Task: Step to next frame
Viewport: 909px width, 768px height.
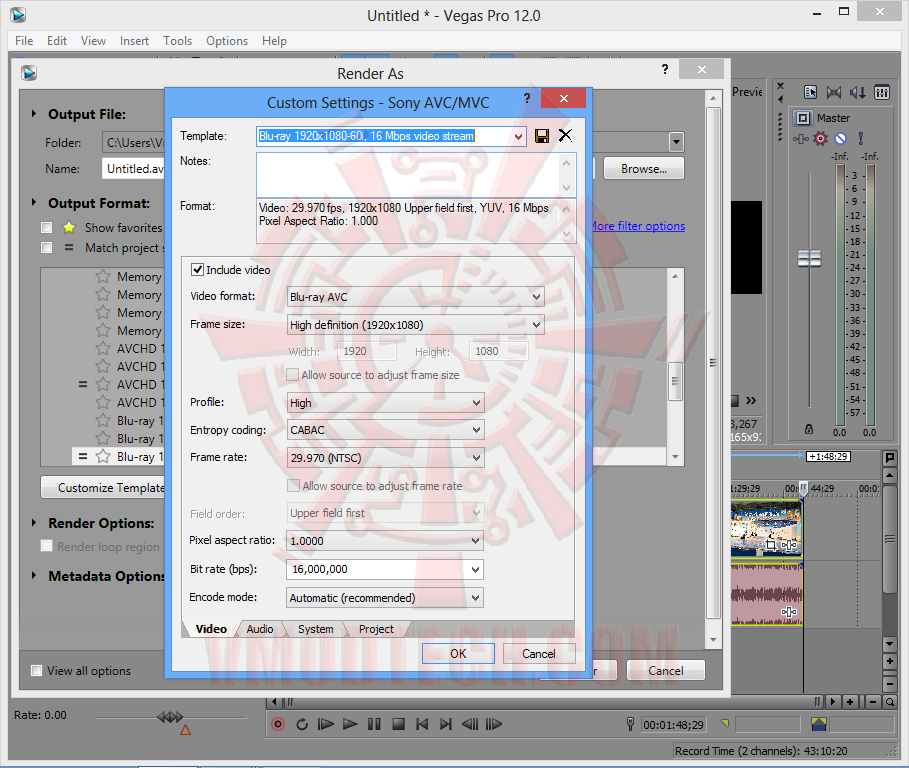Action: click(x=494, y=724)
